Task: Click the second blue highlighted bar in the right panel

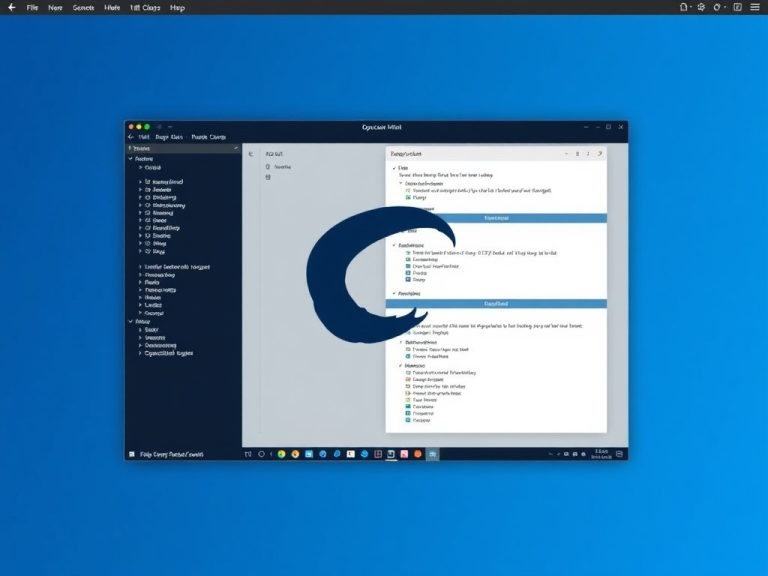Action: 496,304
